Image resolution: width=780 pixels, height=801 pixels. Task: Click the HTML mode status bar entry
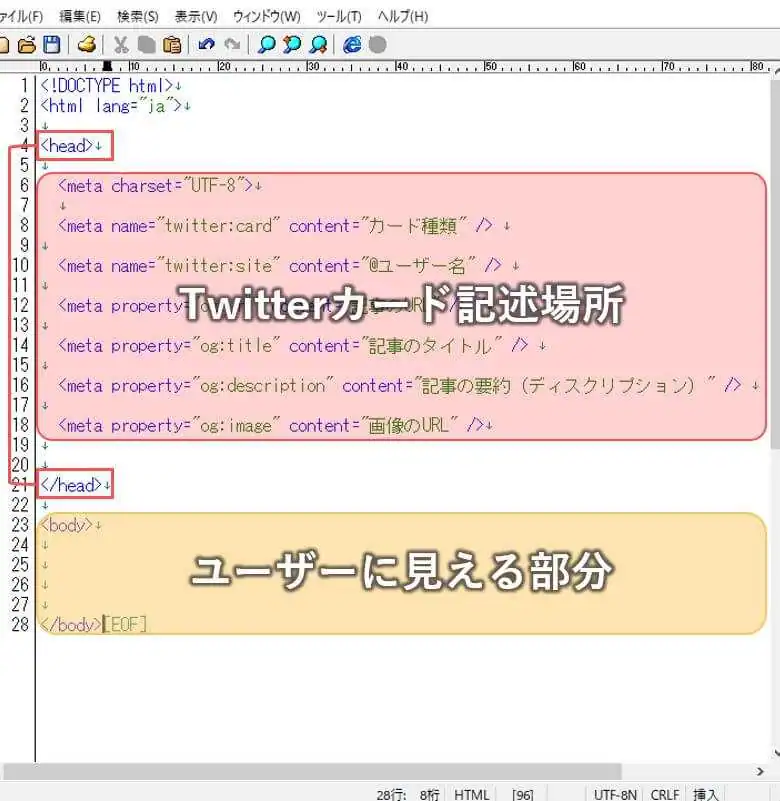click(x=471, y=794)
